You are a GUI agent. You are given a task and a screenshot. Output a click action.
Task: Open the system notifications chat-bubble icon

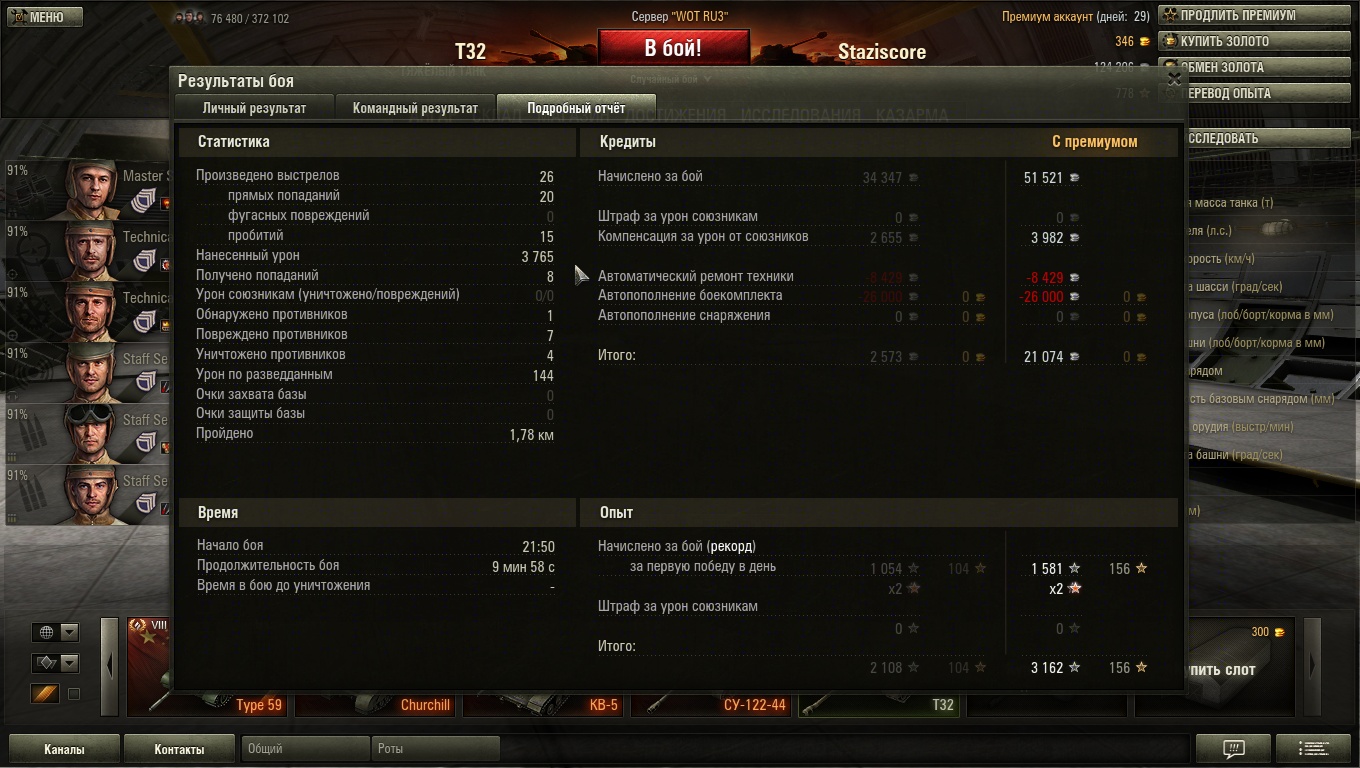1233,748
